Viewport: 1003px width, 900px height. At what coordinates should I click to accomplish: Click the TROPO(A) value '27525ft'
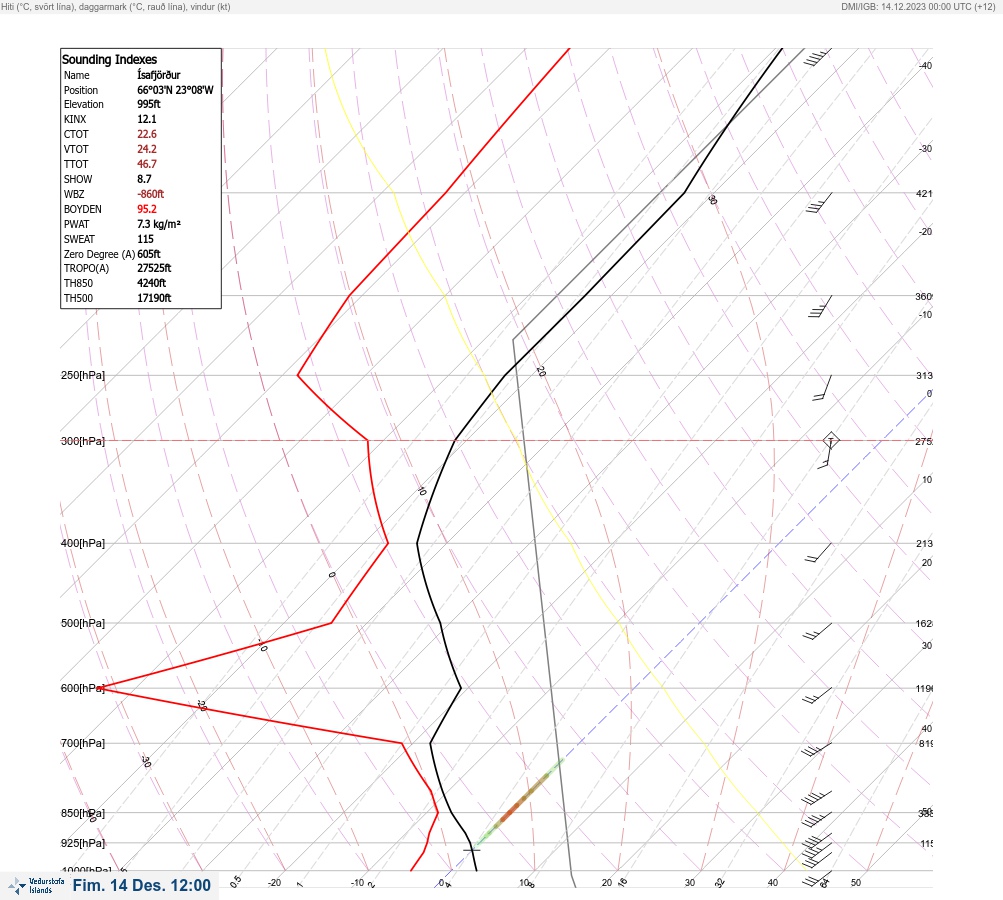(x=154, y=268)
